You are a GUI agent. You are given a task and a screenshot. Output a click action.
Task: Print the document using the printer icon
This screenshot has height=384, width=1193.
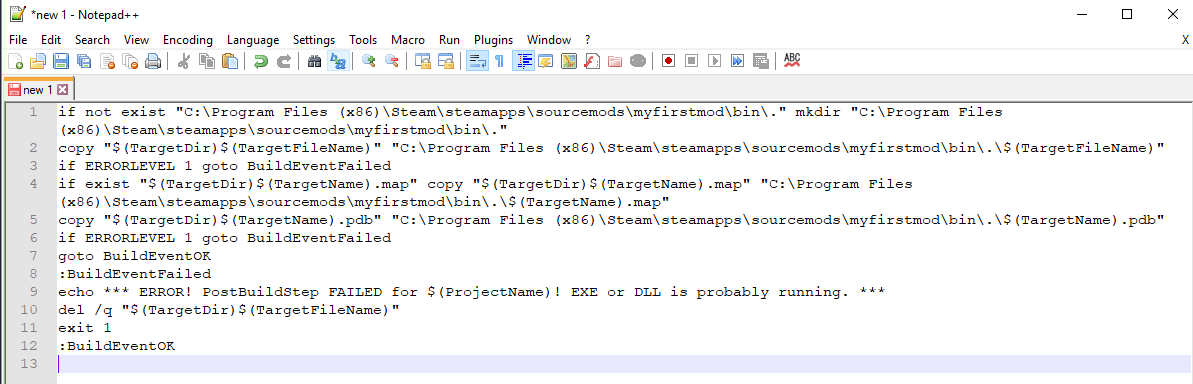(x=153, y=62)
